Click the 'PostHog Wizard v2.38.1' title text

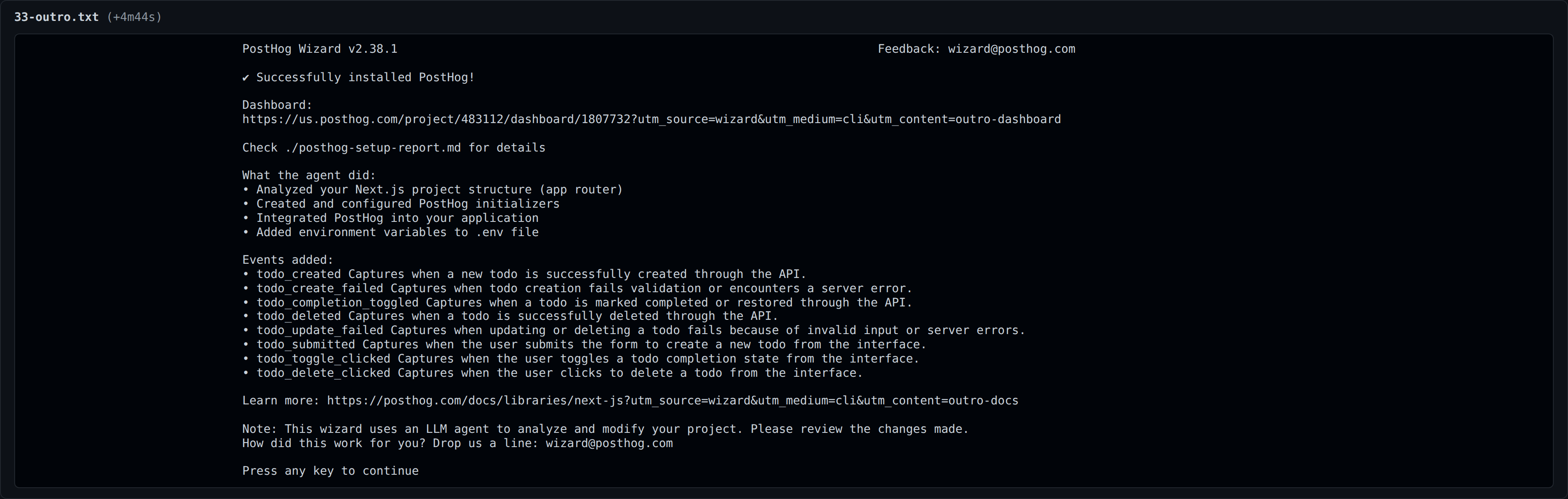[x=320, y=49]
